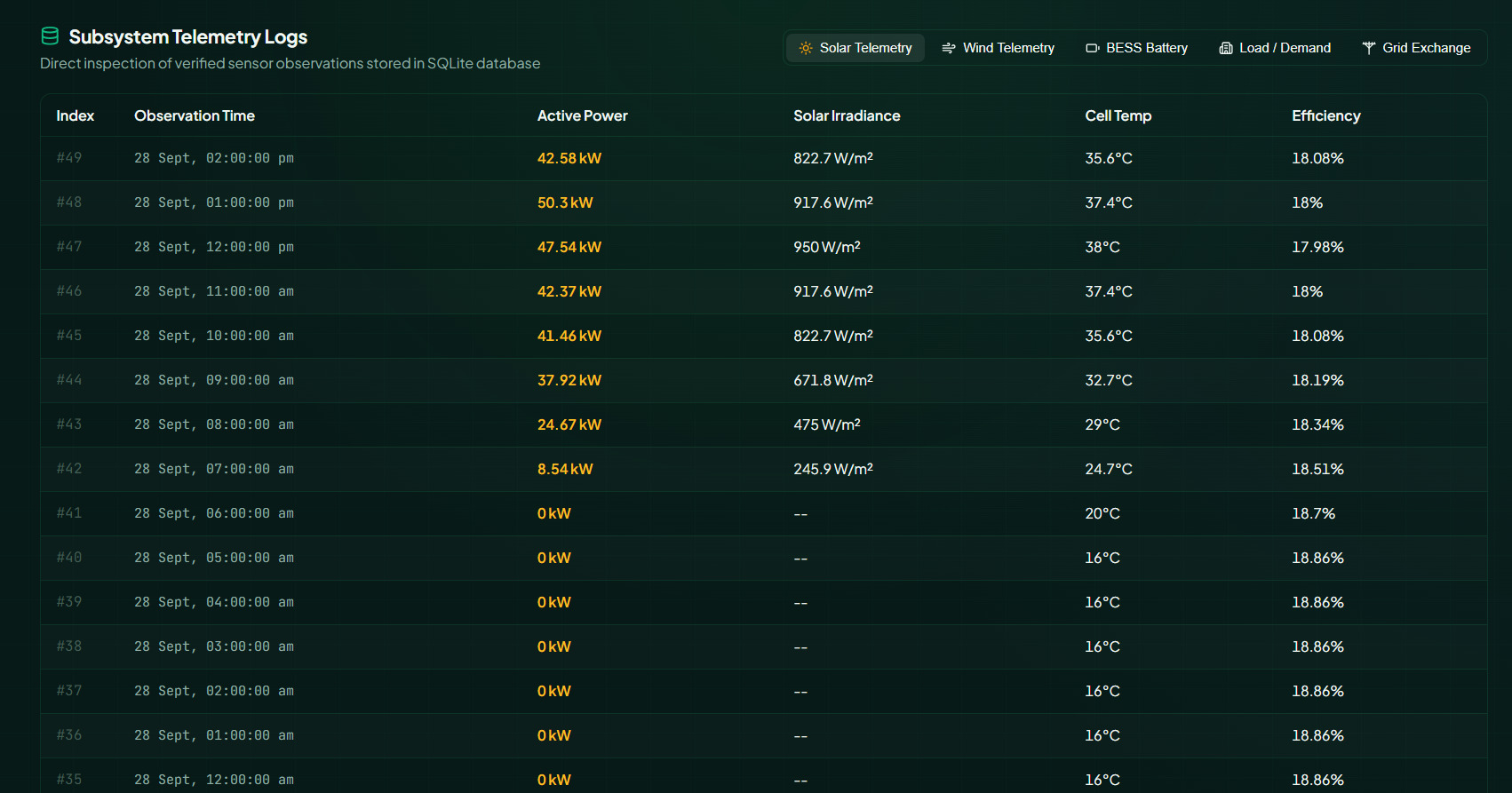The width and height of the screenshot is (1512, 793).
Task: Click the Observation Time column header
Action: coord(195,115)
